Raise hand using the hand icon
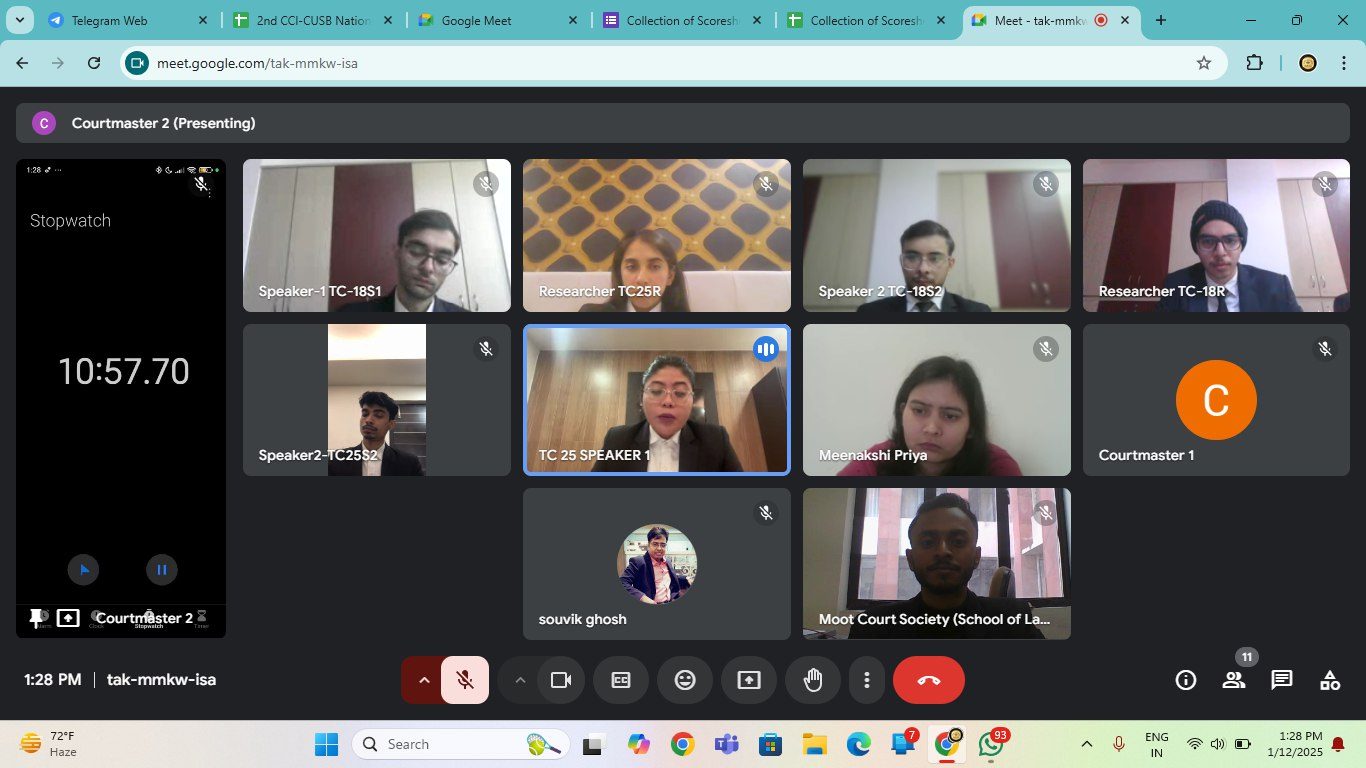1366x768 pixels. coord(812,680)
